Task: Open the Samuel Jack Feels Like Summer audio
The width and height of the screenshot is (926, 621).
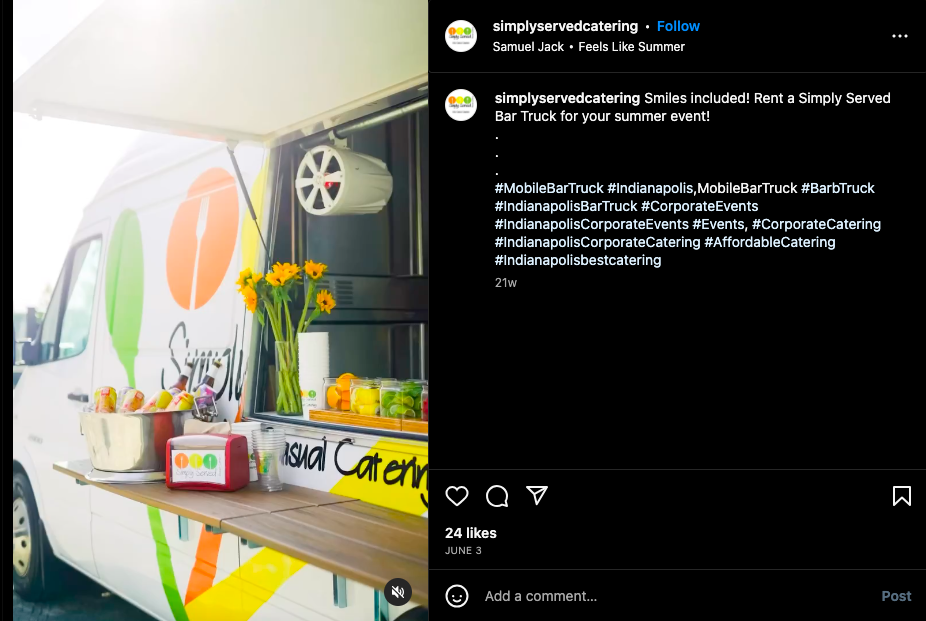Action: (x=588, y=47)
